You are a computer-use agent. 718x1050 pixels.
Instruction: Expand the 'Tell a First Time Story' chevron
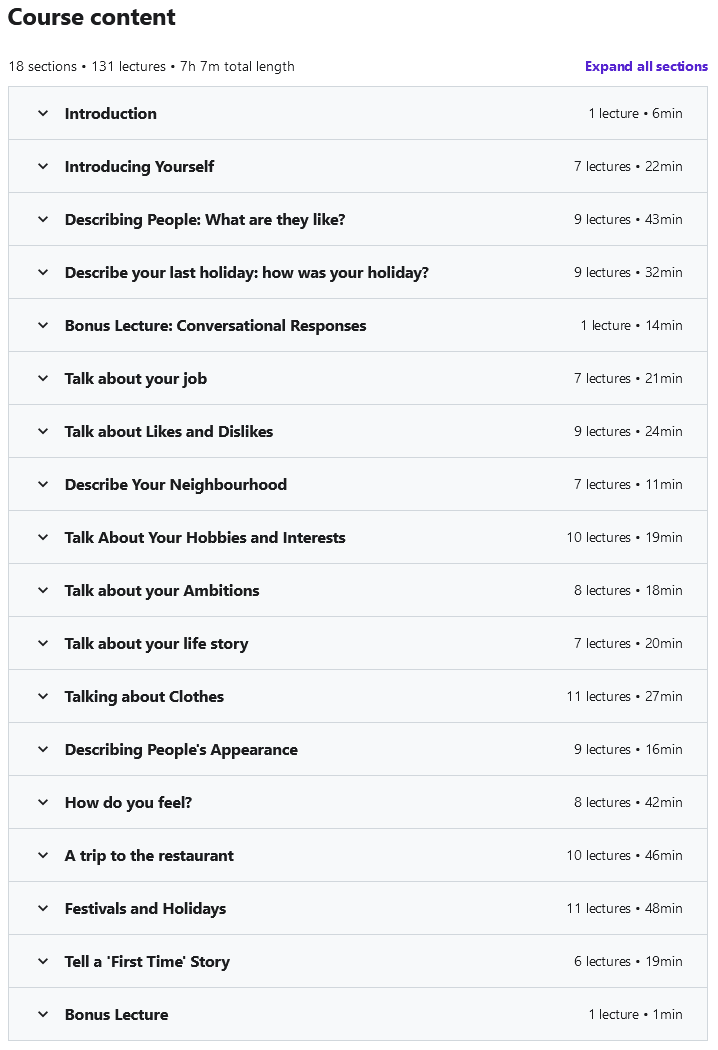tap(43, 961)
